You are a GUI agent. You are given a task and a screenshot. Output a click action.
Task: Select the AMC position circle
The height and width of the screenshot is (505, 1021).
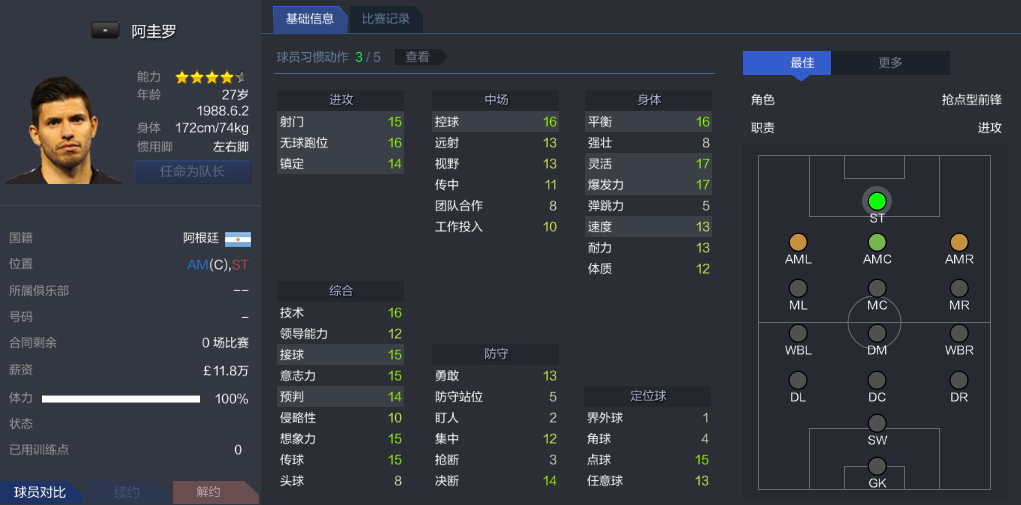877,242
